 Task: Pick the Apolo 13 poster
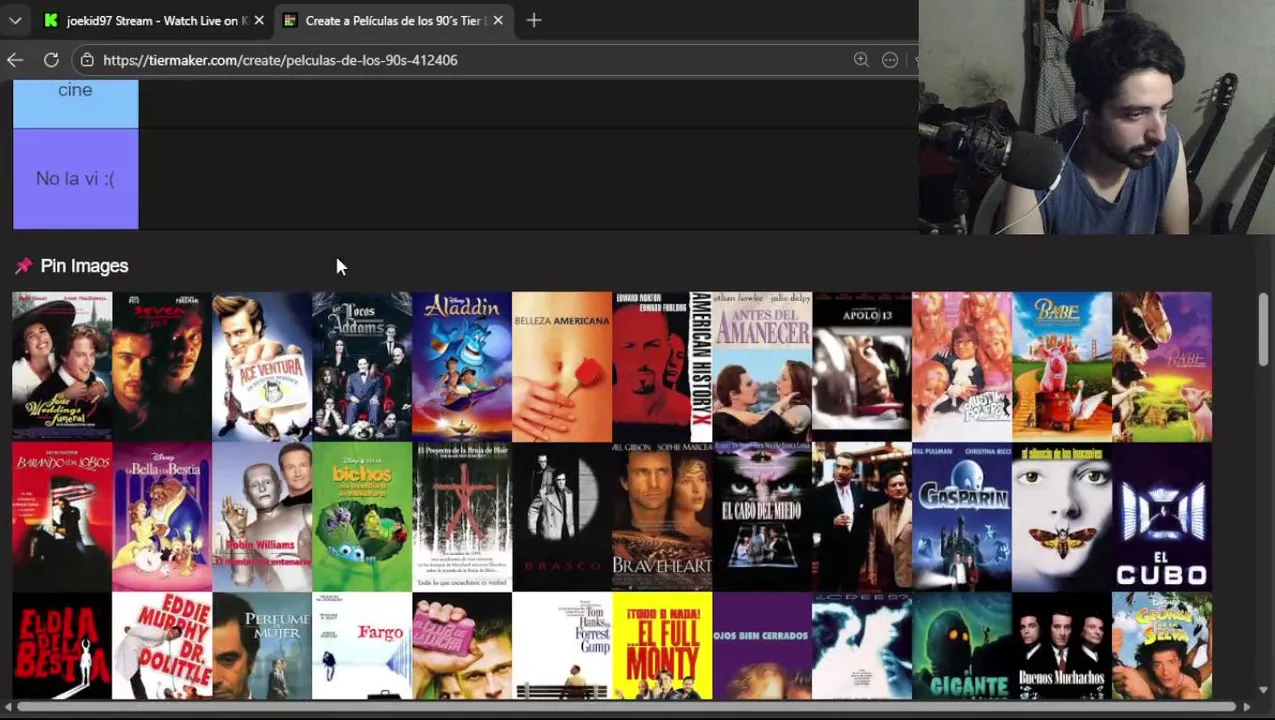pyautogui.click(x=862, y=366)
